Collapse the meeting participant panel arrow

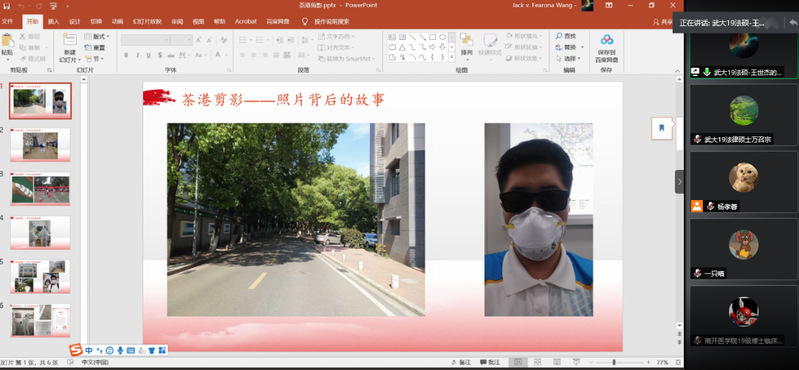679,181
